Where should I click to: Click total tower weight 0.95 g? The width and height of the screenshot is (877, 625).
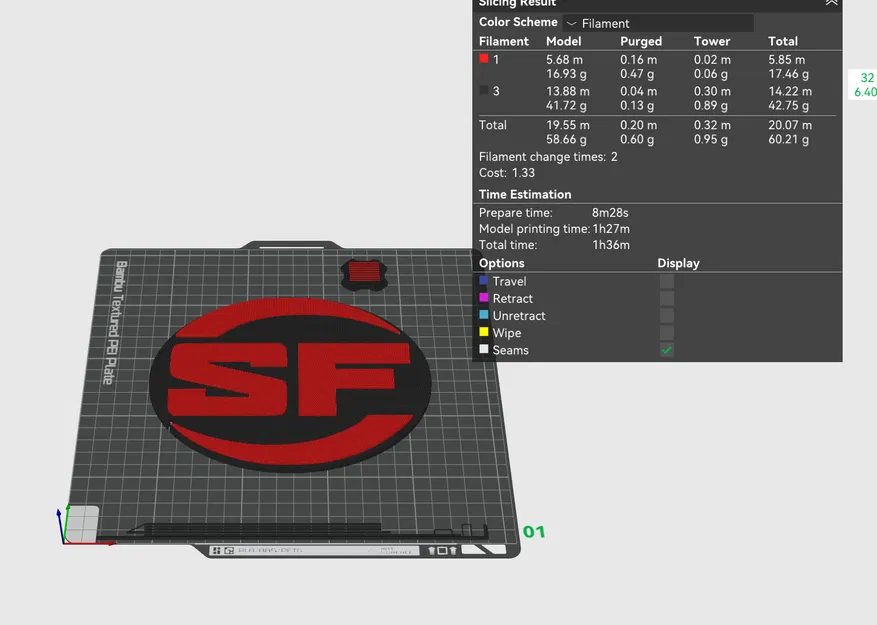pyautogui.click(x=711, y=139)
